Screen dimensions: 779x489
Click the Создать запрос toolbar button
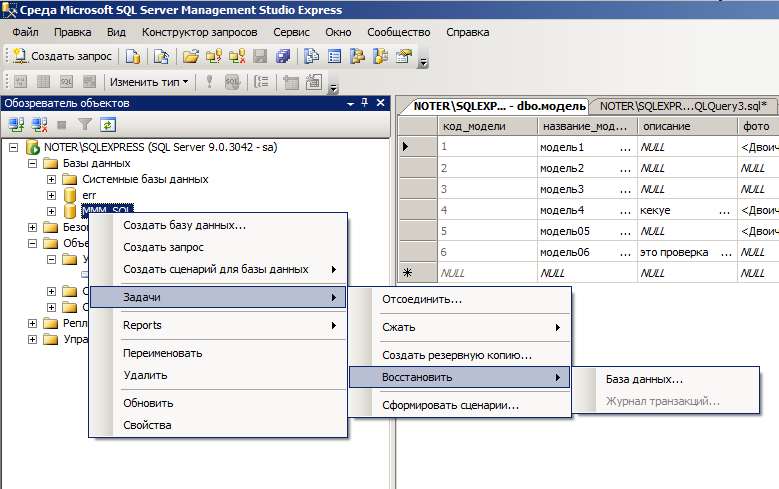pyautogui.click(x=63, y=56)
